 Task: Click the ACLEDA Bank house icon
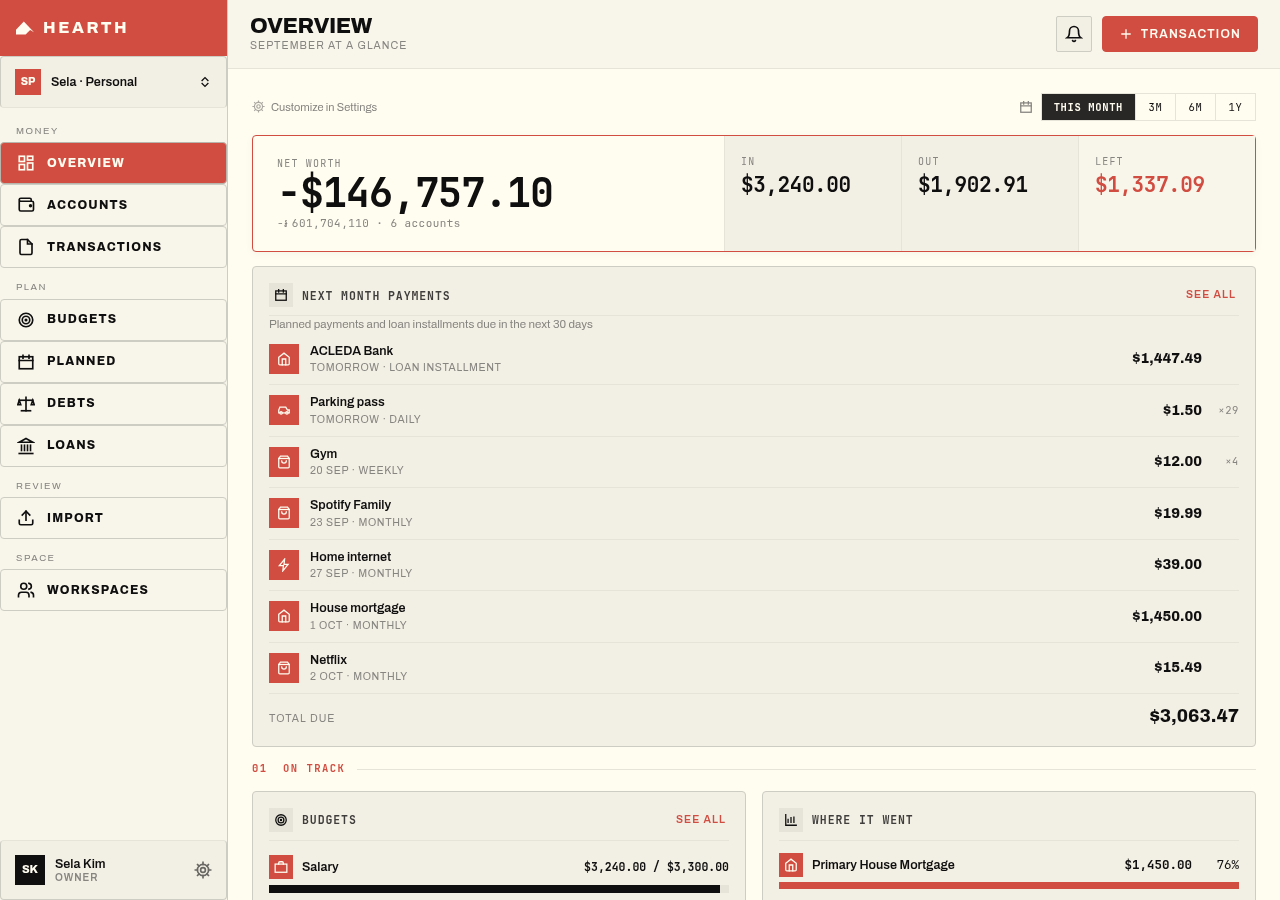pos(284,359)
